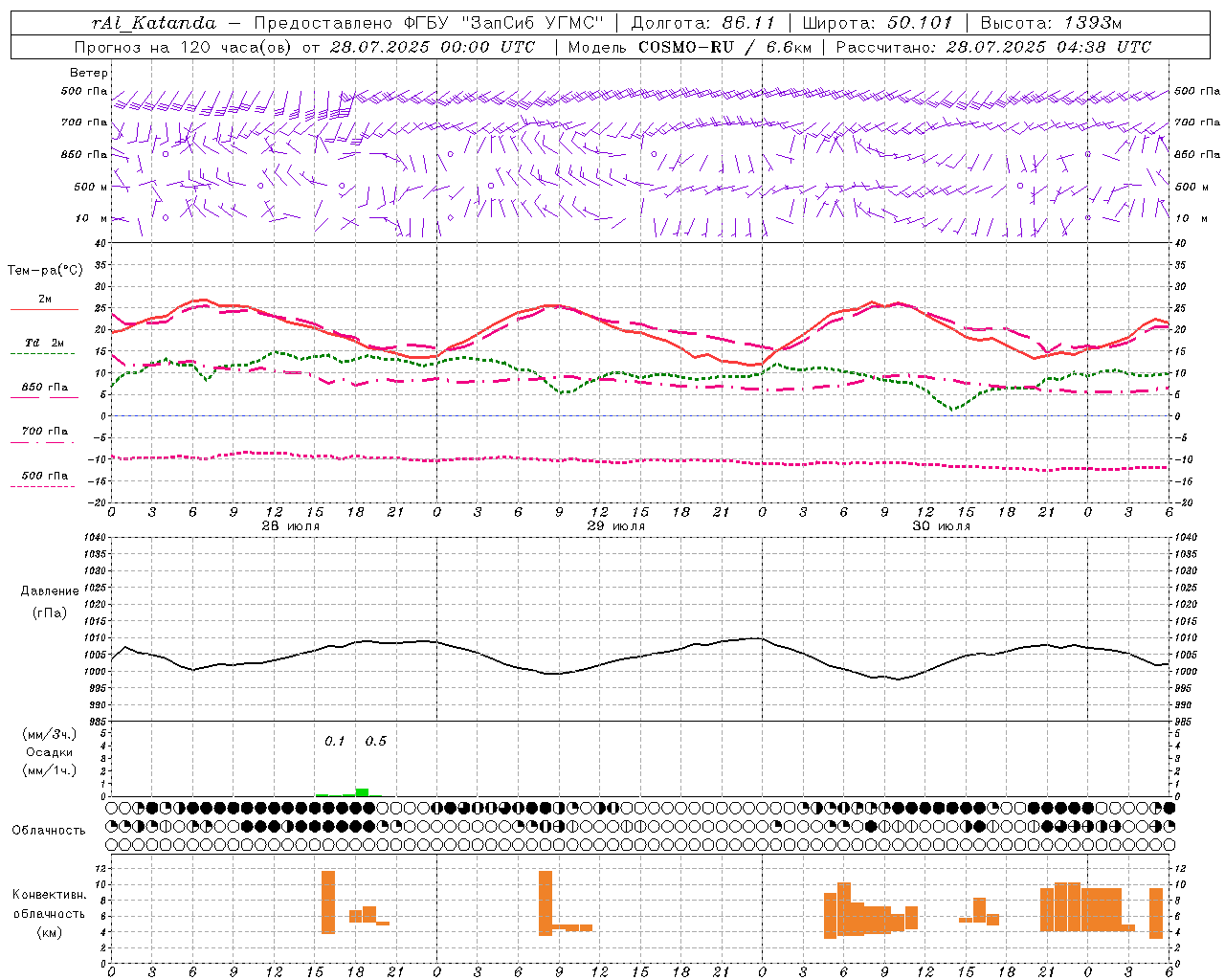Click the 0.5 precipitation value
Screen dimensions: 1225x980
(x=376, y=741)
